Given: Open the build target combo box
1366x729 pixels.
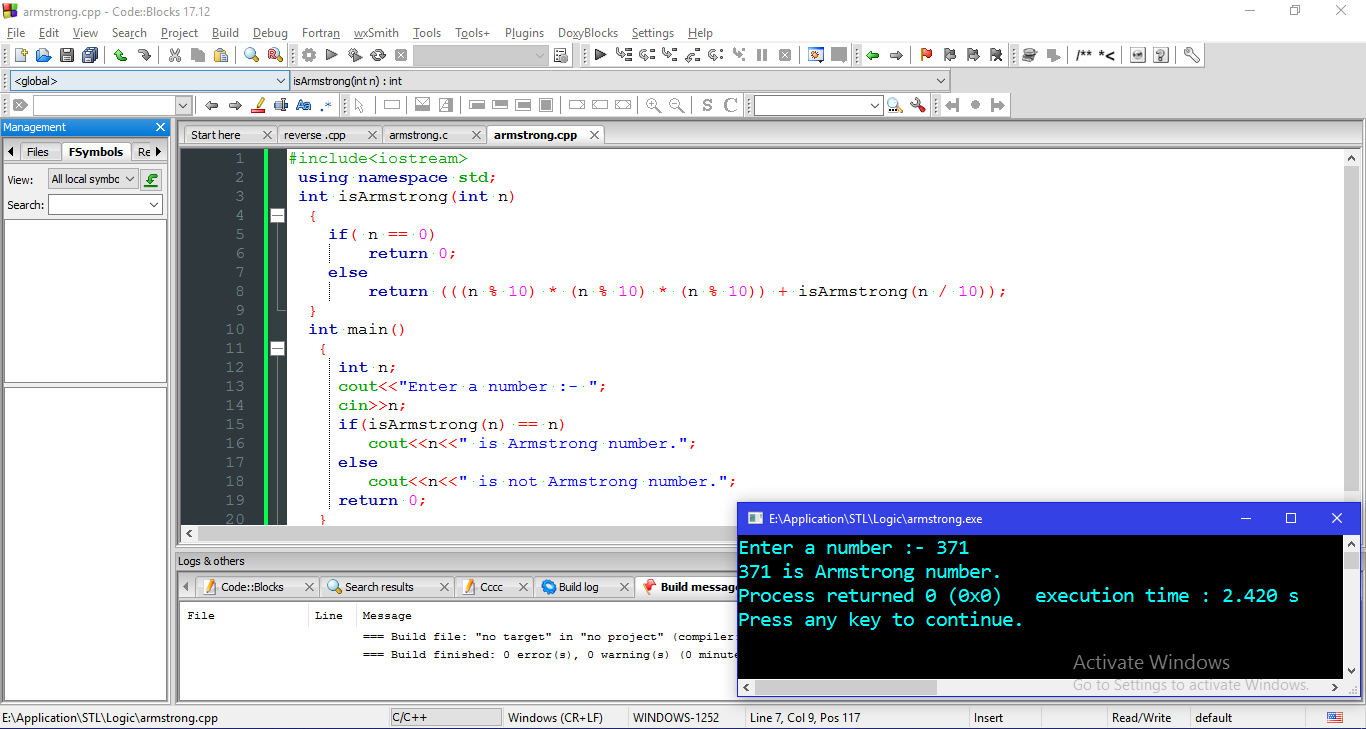Looking at the screenshot, I should (x=480, y=55).
